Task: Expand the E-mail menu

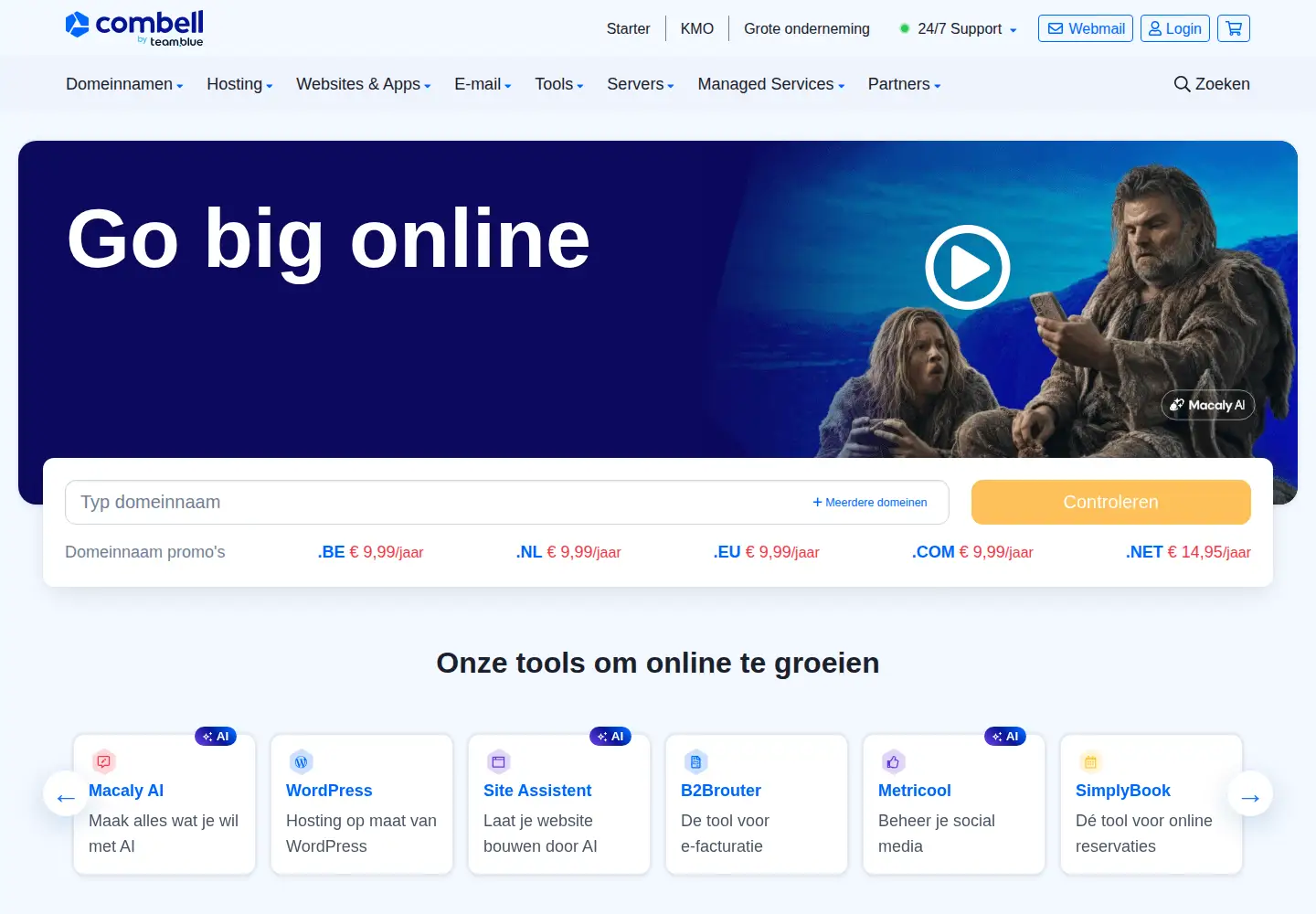Action: 483,84
